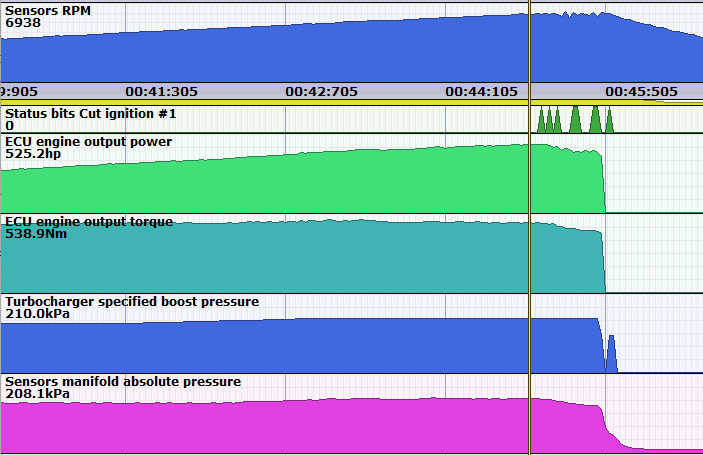Screen dimensions: 703x455
Task: Click the isolated boost spike after cutoff
Action: coord(612,354)
